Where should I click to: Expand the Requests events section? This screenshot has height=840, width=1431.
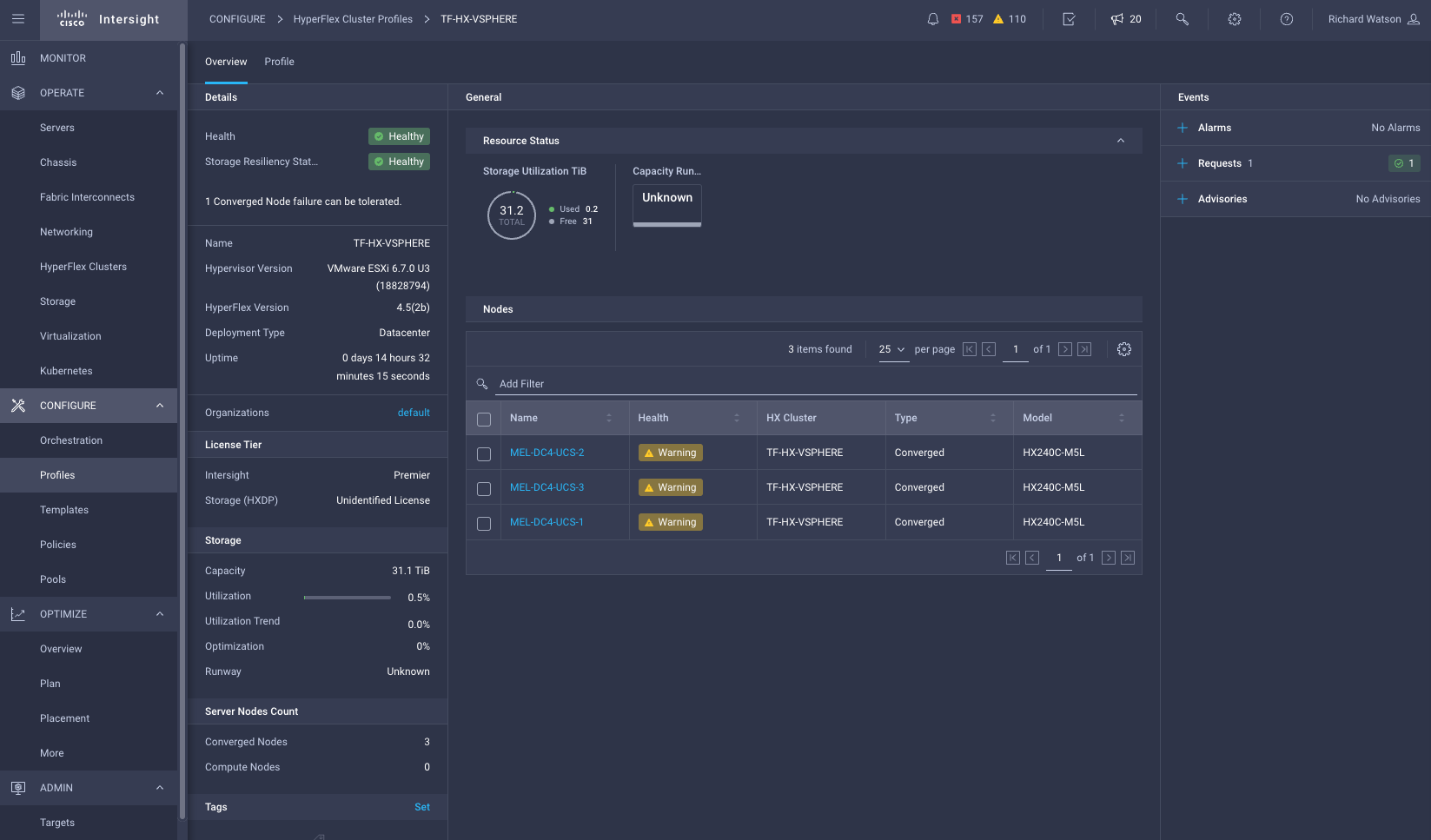(1183, 163)
